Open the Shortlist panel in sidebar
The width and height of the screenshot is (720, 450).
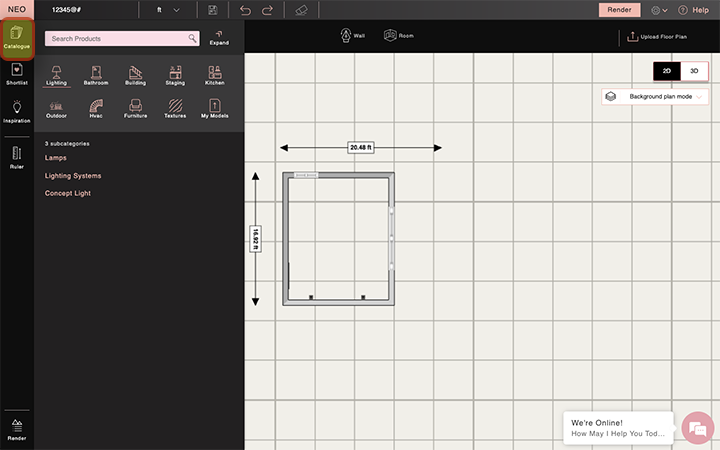pos(16,74)
